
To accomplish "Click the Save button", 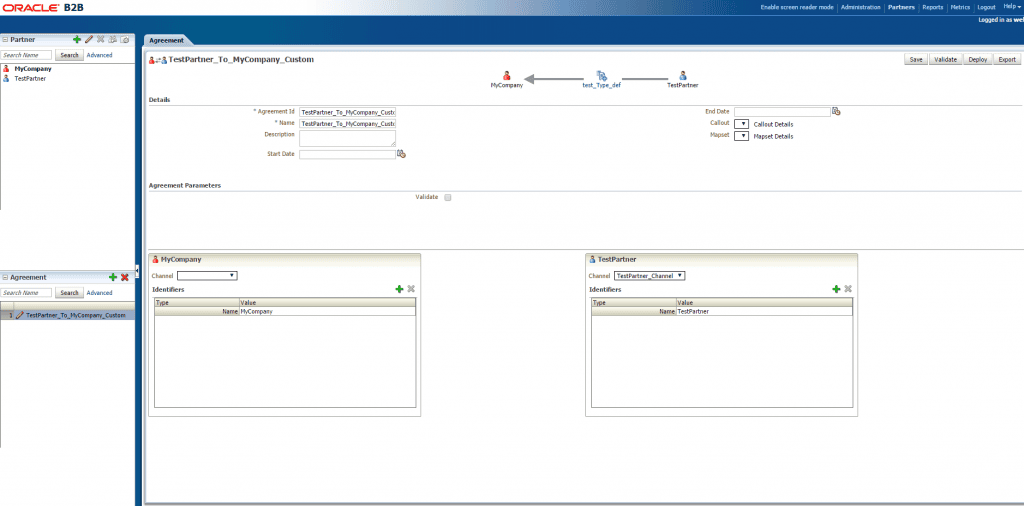I will (x=916, y=59).
